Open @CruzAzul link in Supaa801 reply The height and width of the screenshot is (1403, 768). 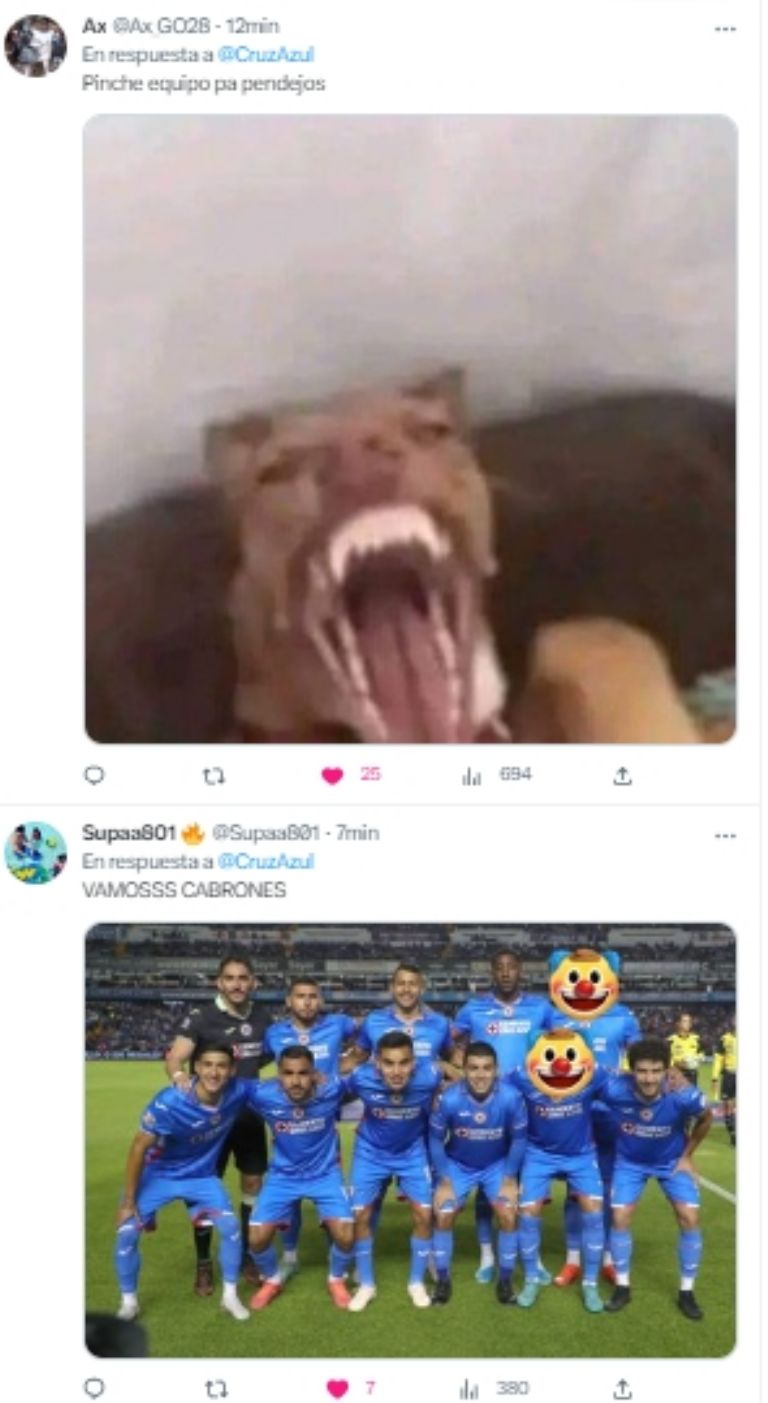coord(265,861)
